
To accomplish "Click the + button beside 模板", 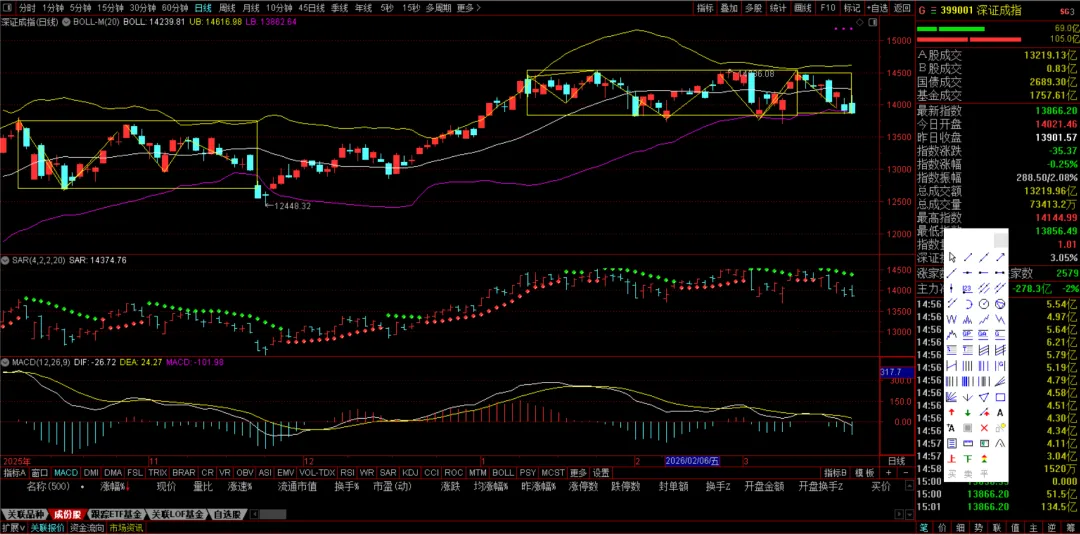I will coord(889,473).
